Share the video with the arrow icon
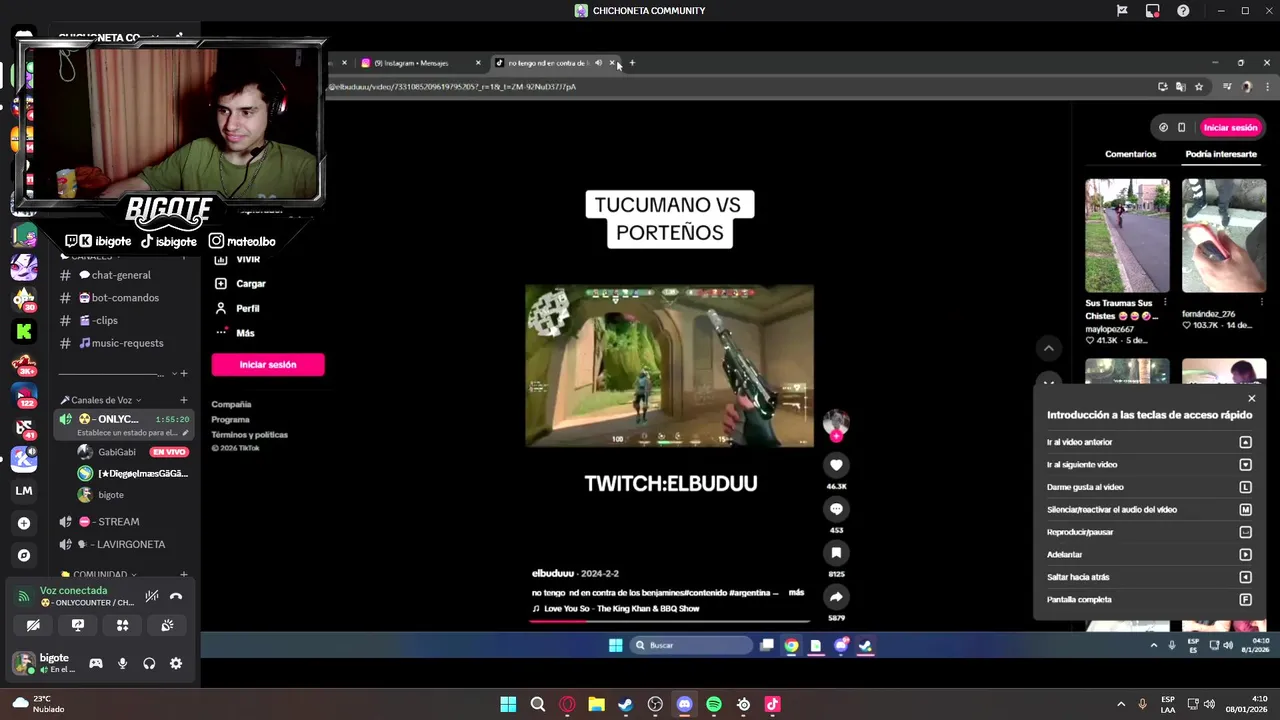The width and height of the screenshot is (1280, 720). 836,597
